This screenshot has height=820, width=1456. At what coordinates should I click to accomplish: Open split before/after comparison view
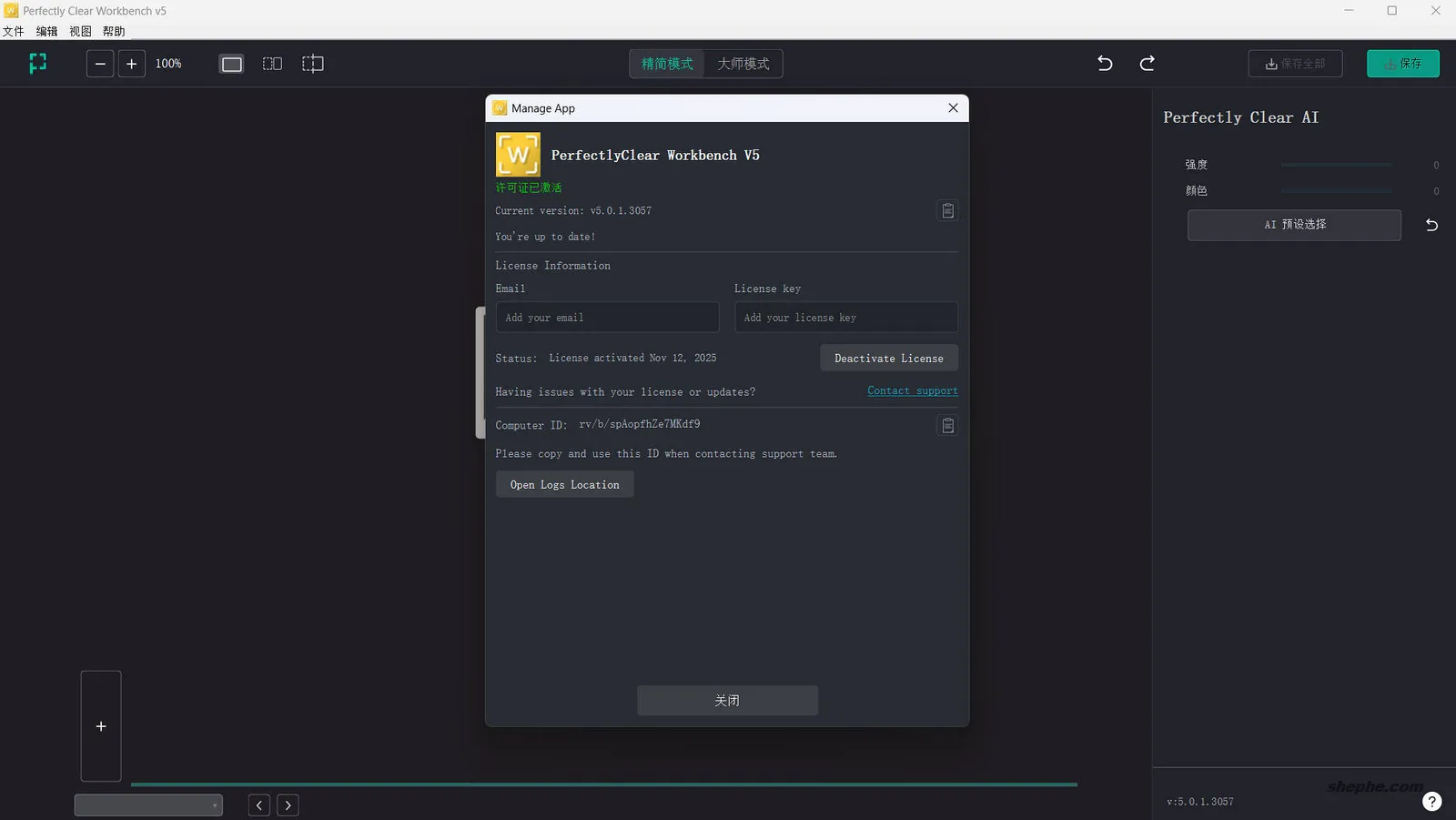click(312, 64)
